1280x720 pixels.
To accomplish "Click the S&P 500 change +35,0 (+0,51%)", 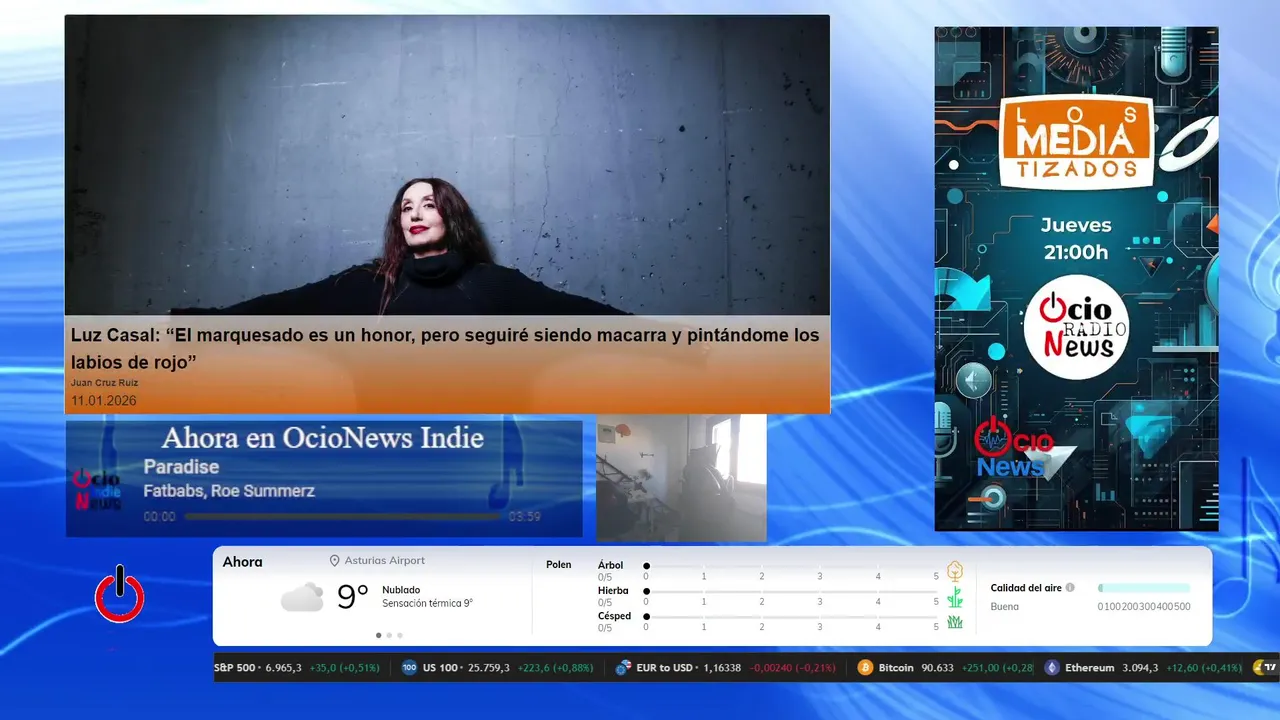I will pyautogui.click(x=344, y=668).
